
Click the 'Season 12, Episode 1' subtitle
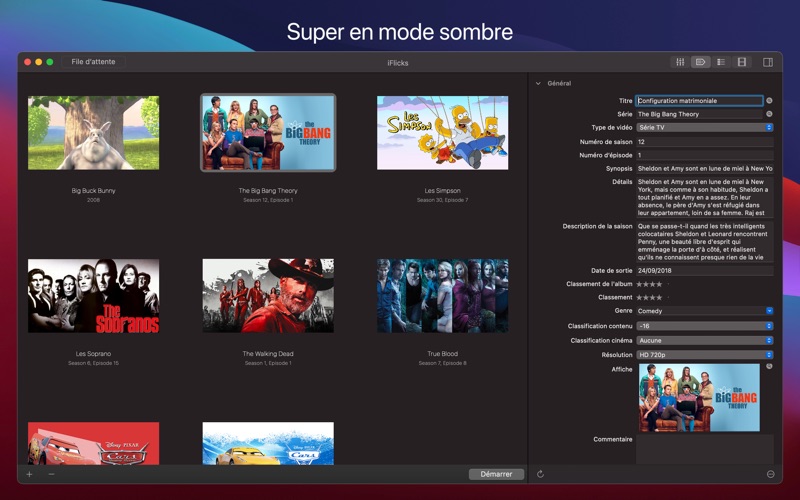coord(268,200)
